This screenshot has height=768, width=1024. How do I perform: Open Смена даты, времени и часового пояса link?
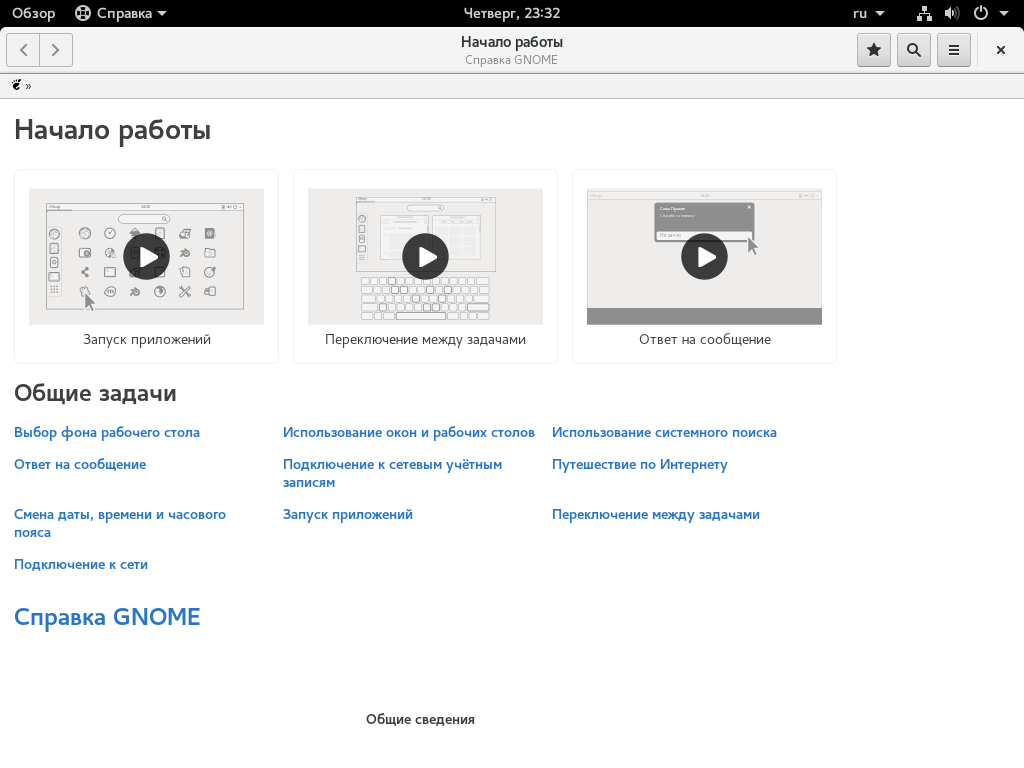(x=120, y=523)
